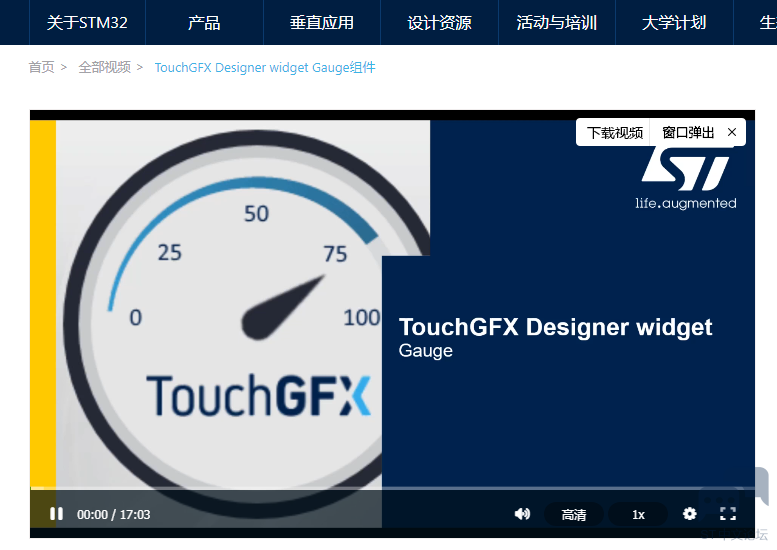
Task: Open the 产品 menu
Action: click(204, 22)
